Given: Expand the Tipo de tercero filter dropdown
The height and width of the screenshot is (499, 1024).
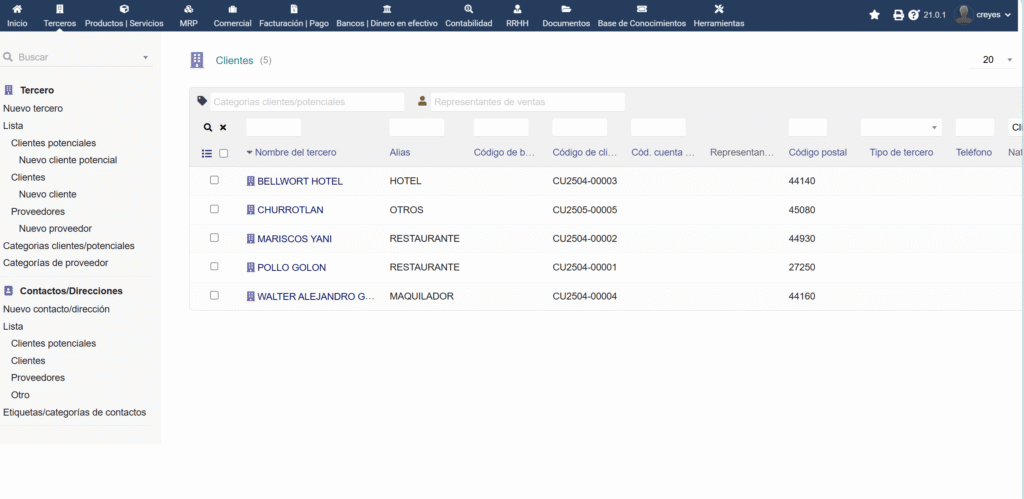Looking at the screenshot, I should tap(900, 128).
